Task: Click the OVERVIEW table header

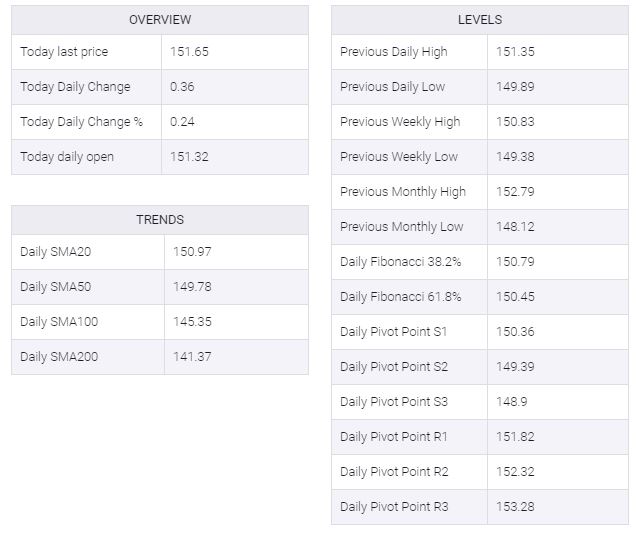Action: 160,19
